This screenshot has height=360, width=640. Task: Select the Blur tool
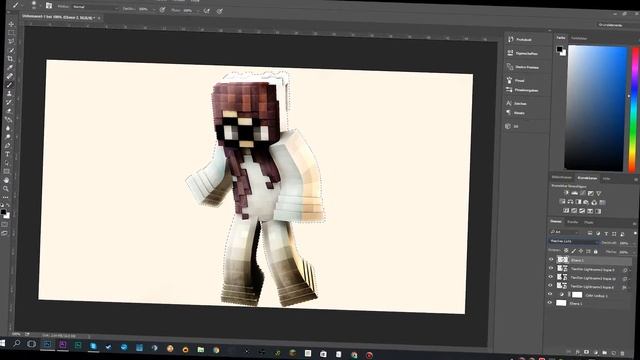(x=8, y=128)
